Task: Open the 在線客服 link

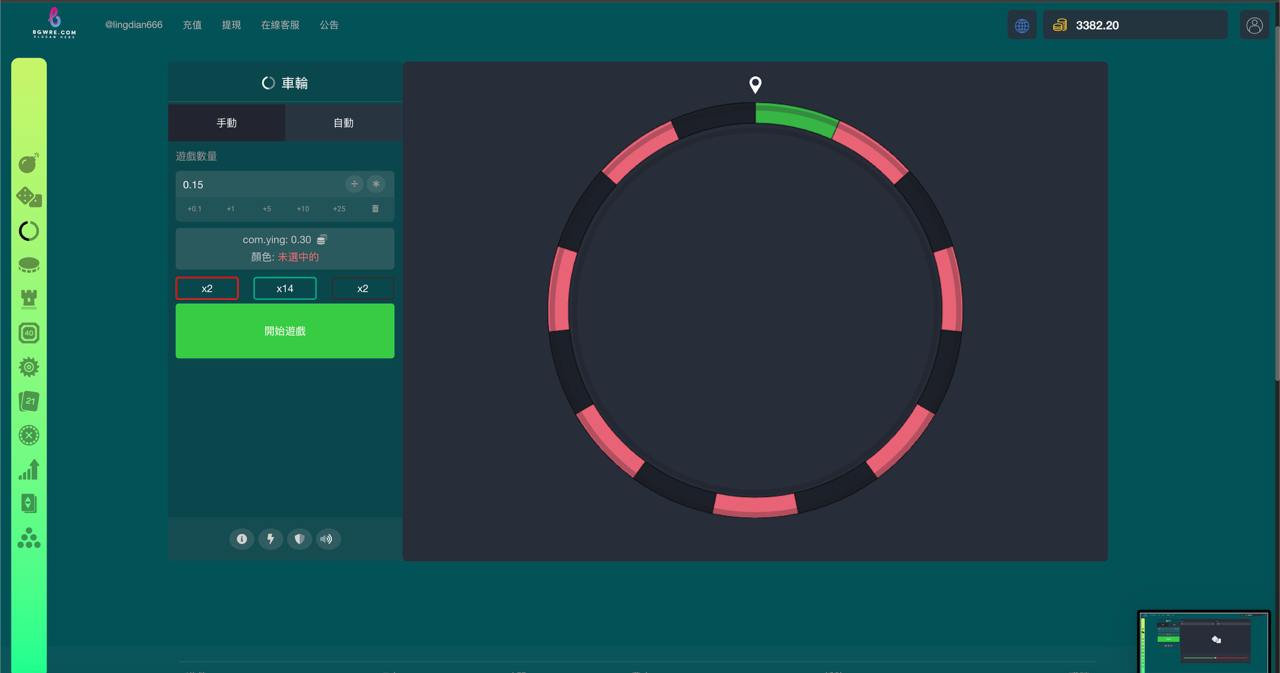Action: [280, 25]
